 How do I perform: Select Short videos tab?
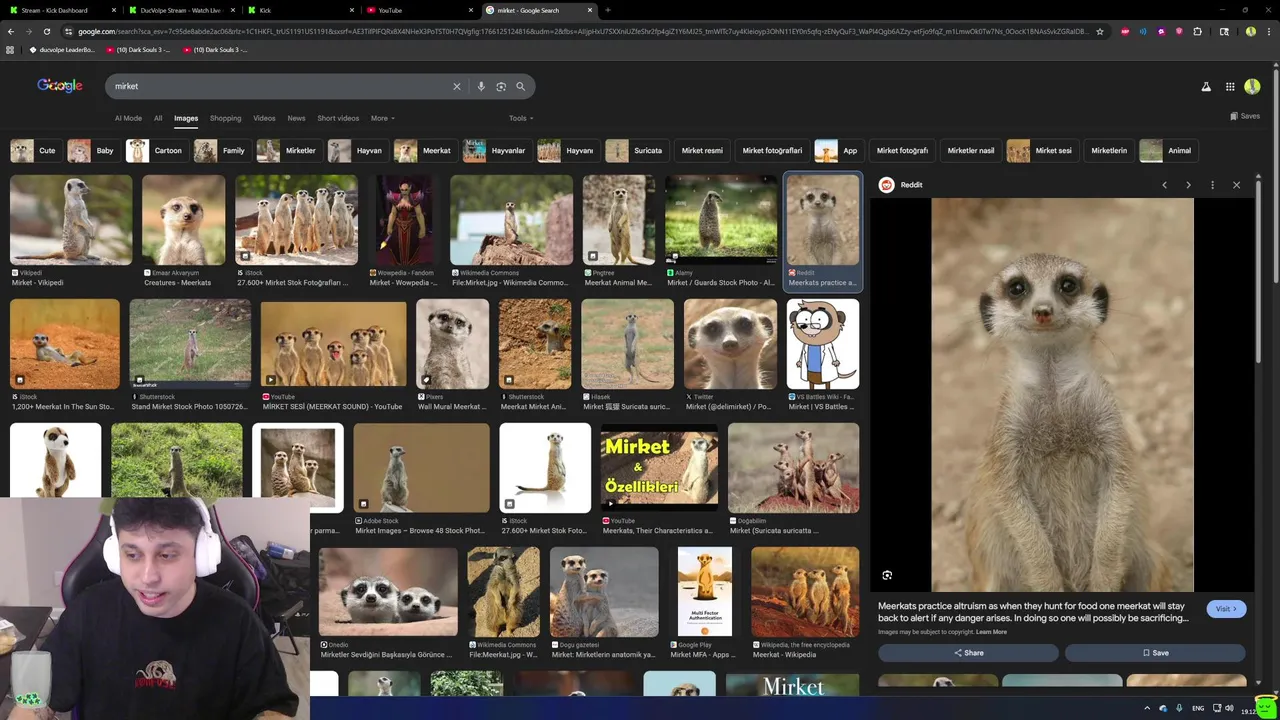pos(338,118)
